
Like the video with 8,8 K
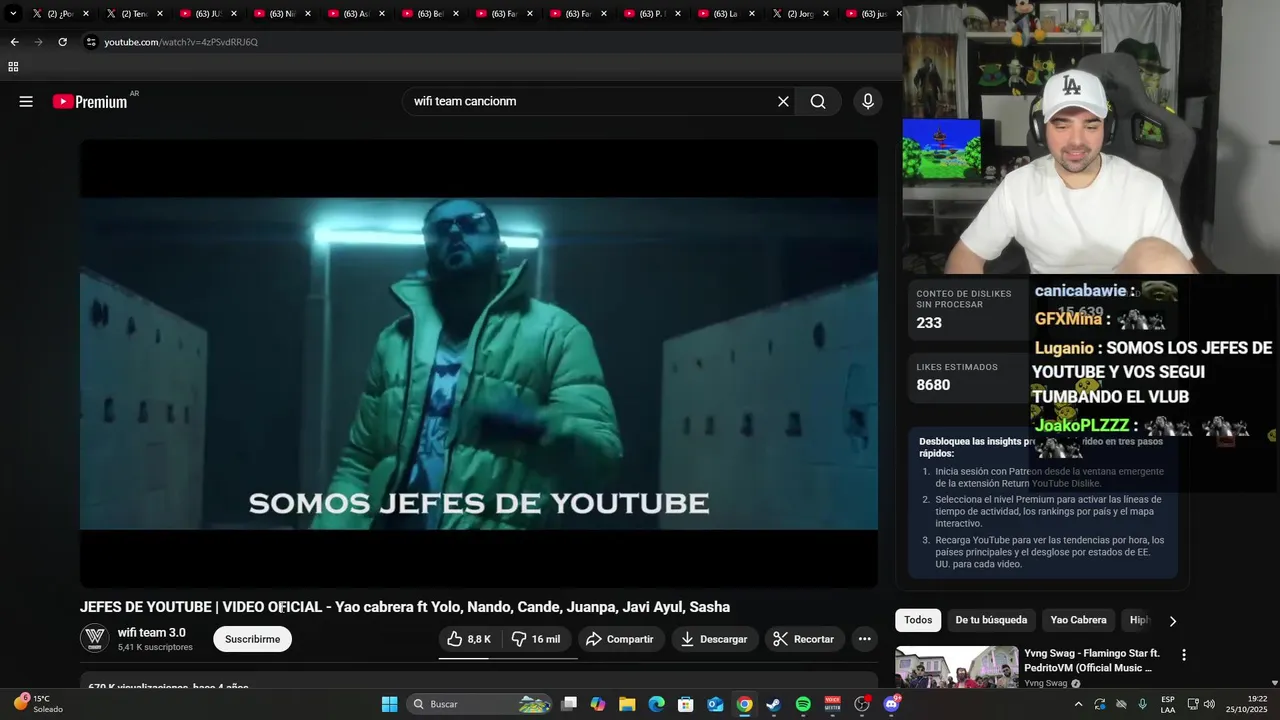pyautogui.click(x=469, y=639)
